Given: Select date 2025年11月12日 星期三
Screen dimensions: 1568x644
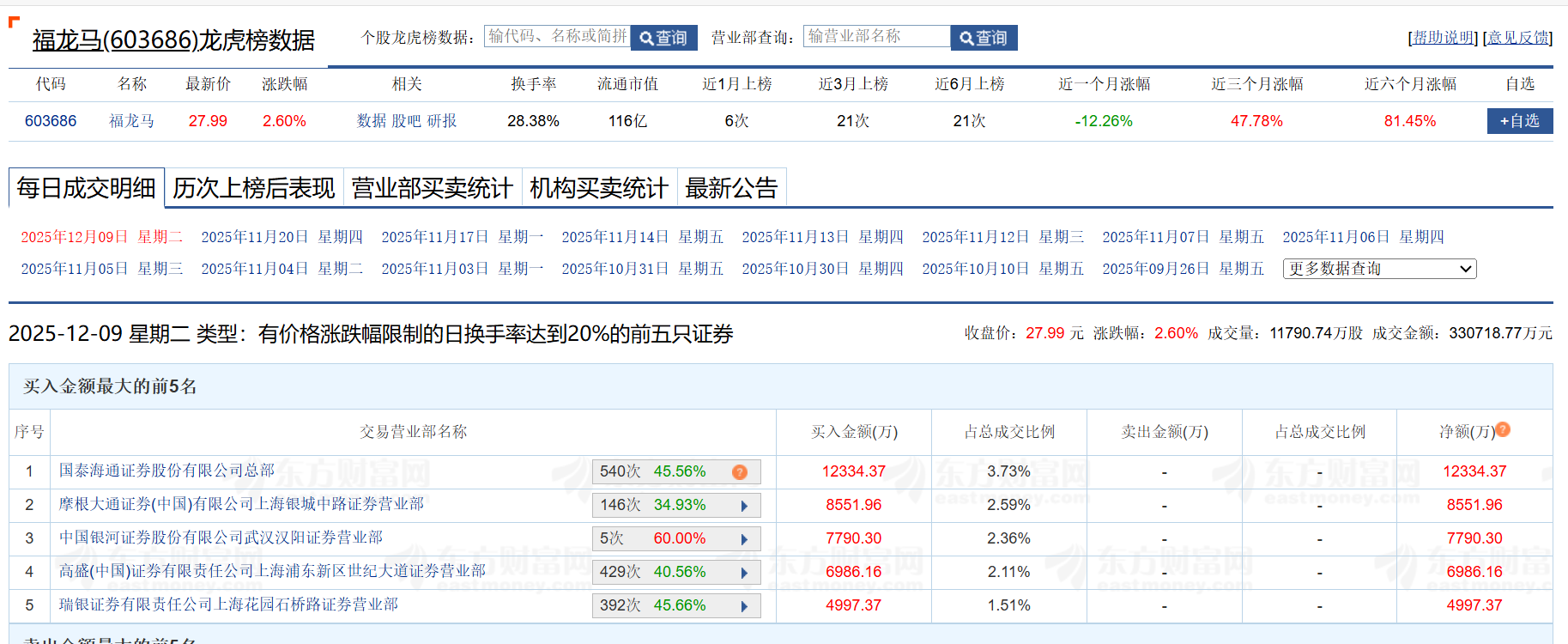Looking at the screenshot, I should point(1003,237).
